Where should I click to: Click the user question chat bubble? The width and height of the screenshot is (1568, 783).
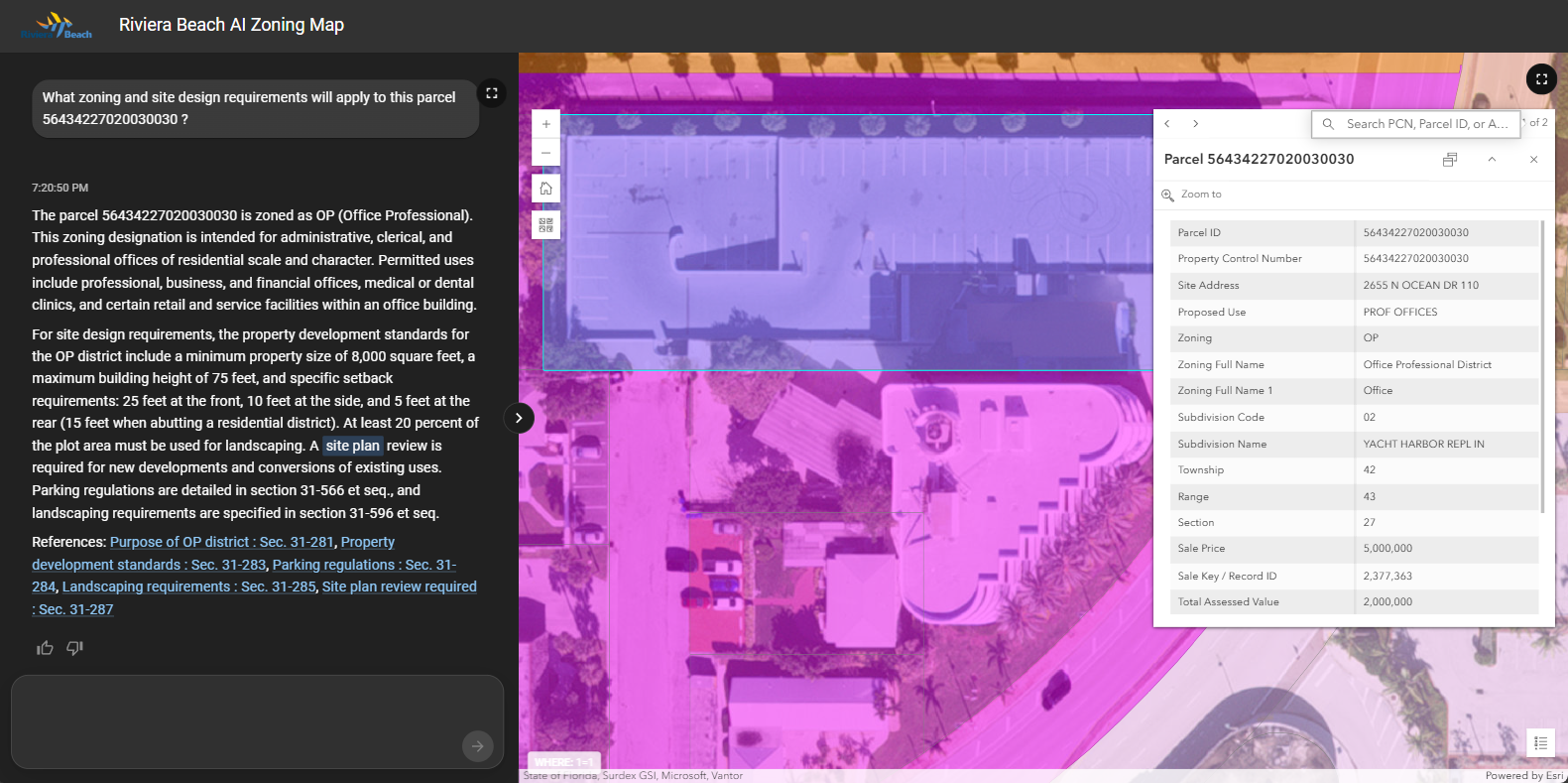click(255, 108)
